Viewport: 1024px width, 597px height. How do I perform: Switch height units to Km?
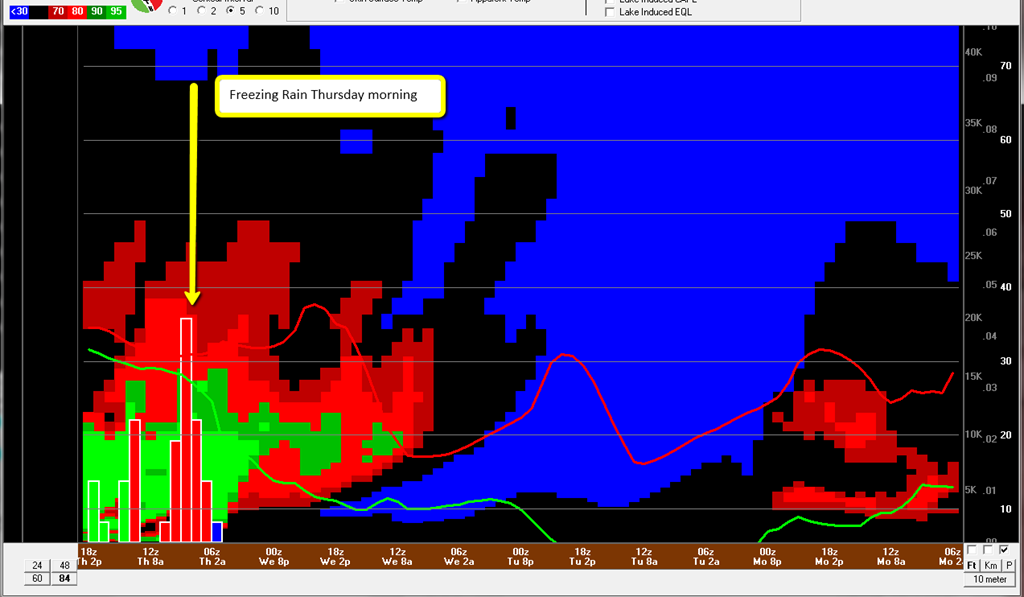click(991, 566)
